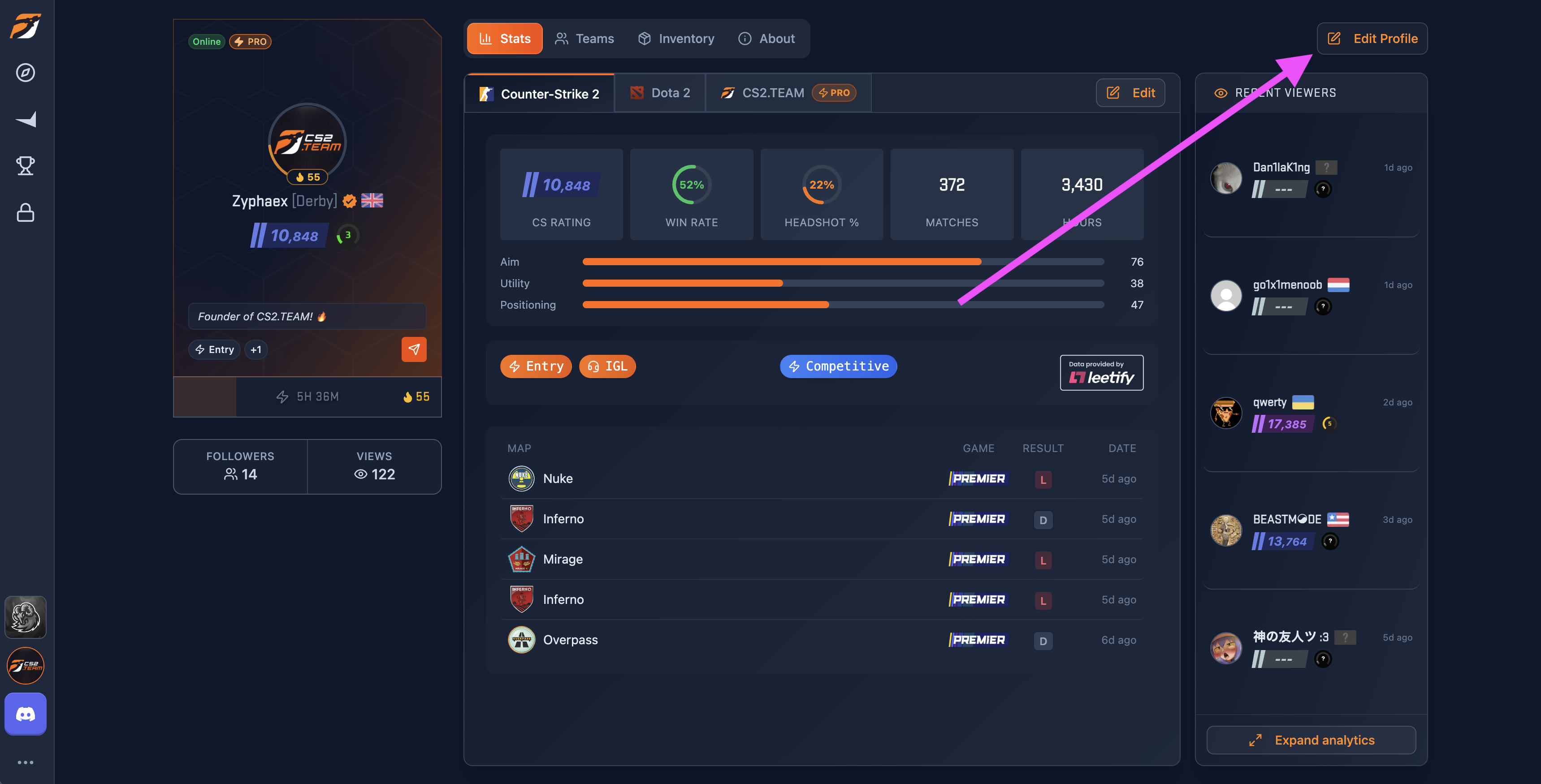
Task: Click the Online status badge
Action: [206, 41]
